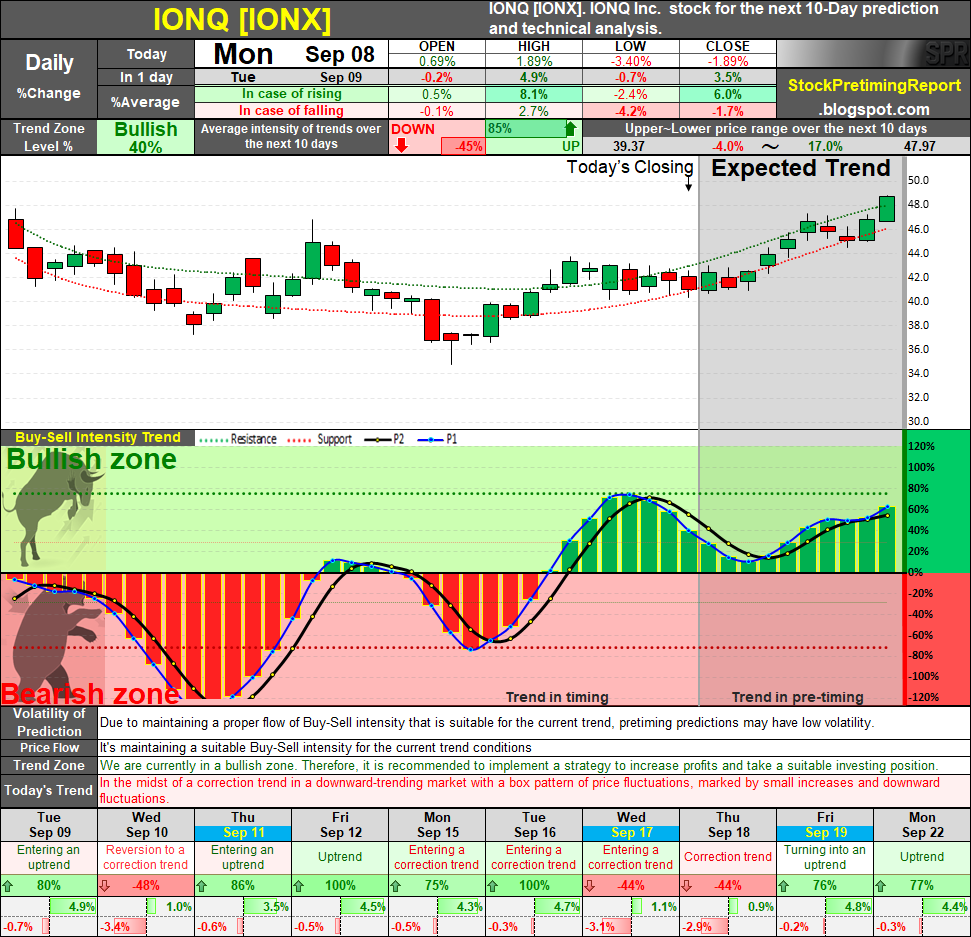Image resolution: width=971 pixels, height=937 pixels.
Task: Click the 17.0% upper range percentage
Action: 825,147
